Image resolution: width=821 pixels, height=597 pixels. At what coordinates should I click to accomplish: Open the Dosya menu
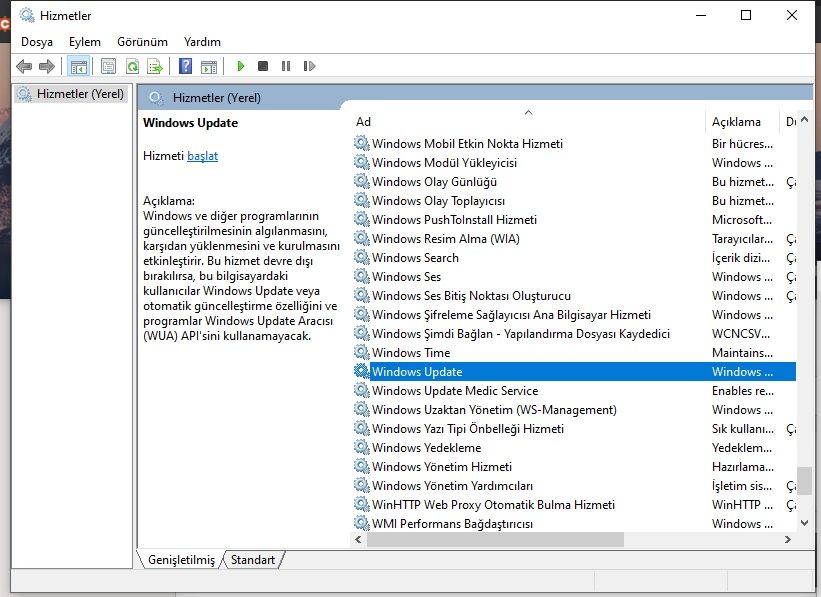[x=37, y=42]
